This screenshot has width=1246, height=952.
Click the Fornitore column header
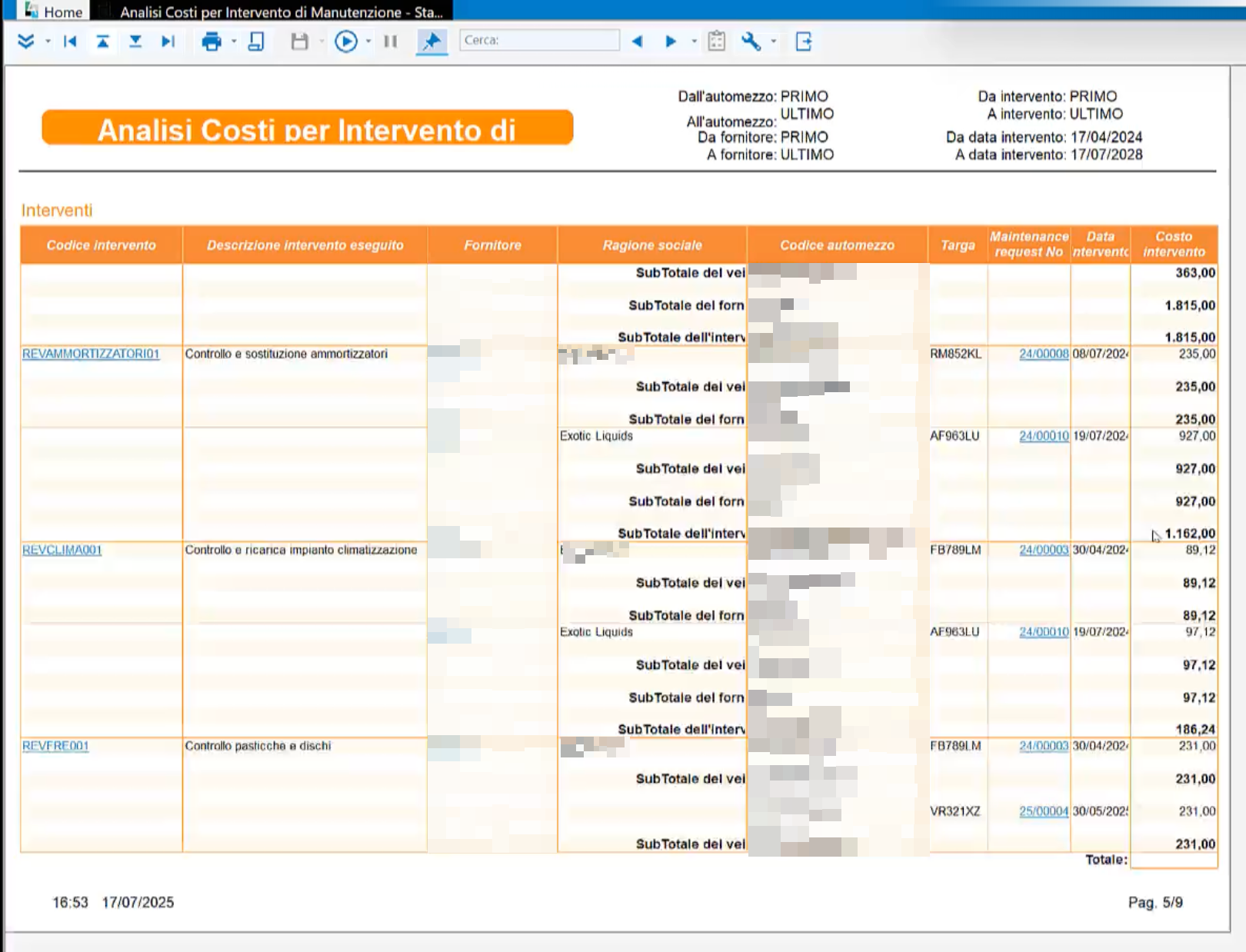[x=492, y=245]
